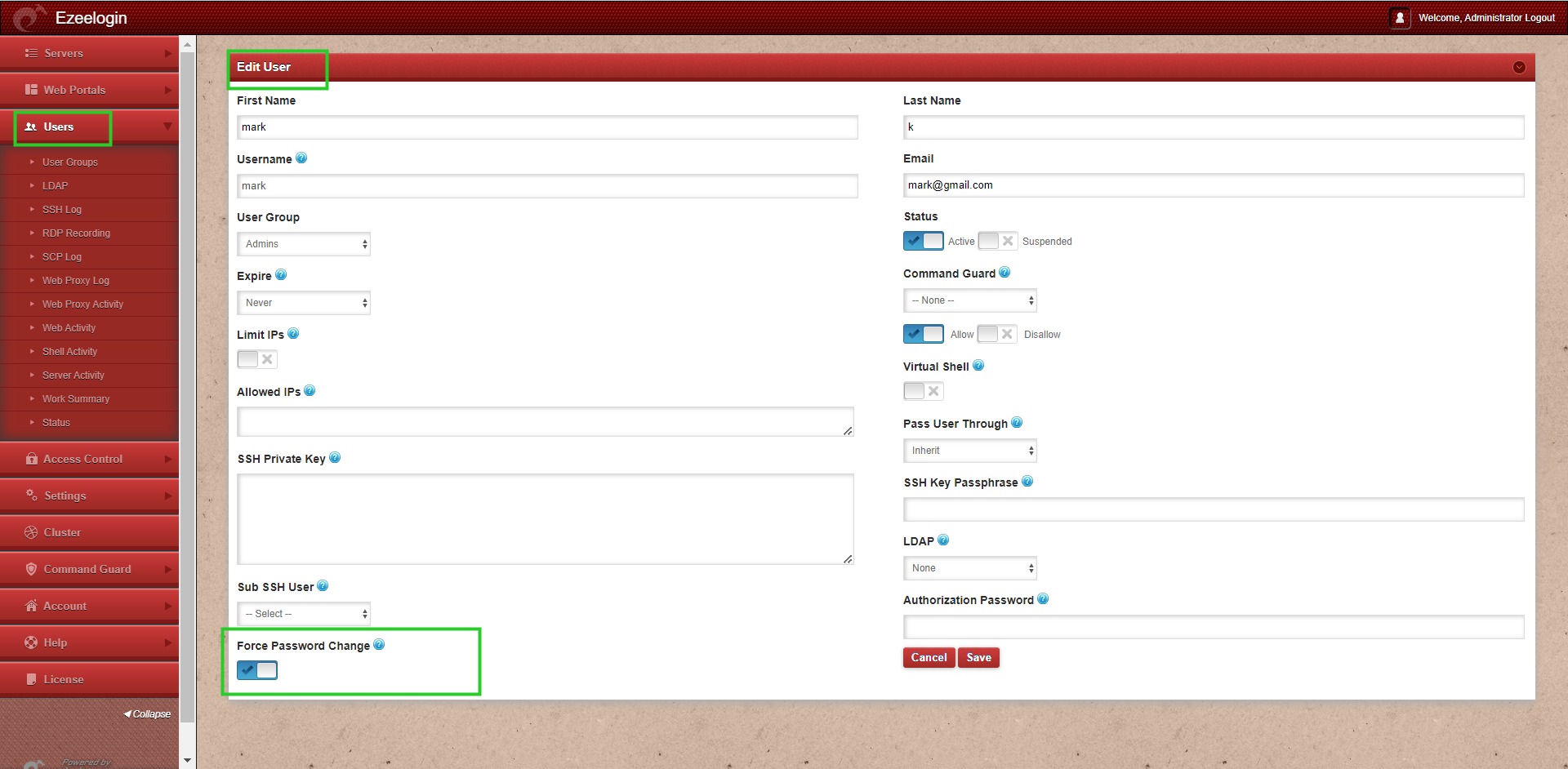Click the Virtual Shell help icon
Viewport: 1568px width, 769px height.
(978, 366)
